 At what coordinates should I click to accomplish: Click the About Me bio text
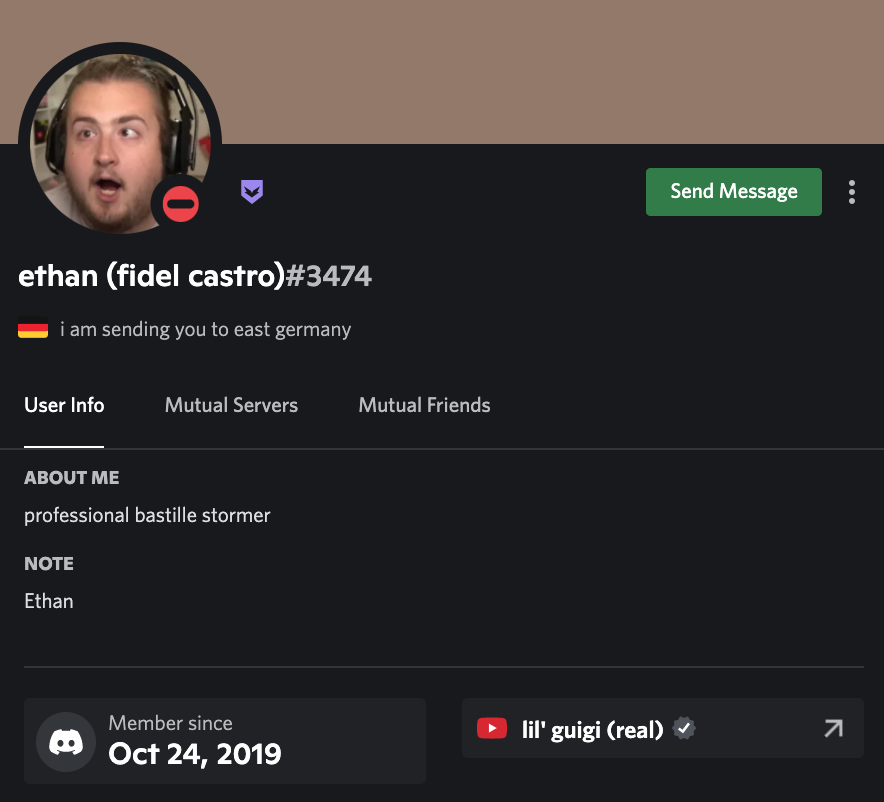click(147, 515)
